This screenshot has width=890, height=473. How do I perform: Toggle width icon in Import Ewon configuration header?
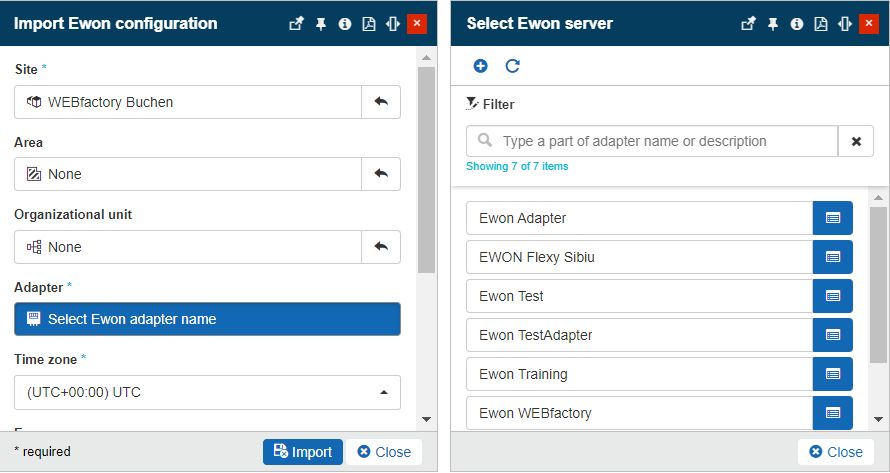point(393,24)
